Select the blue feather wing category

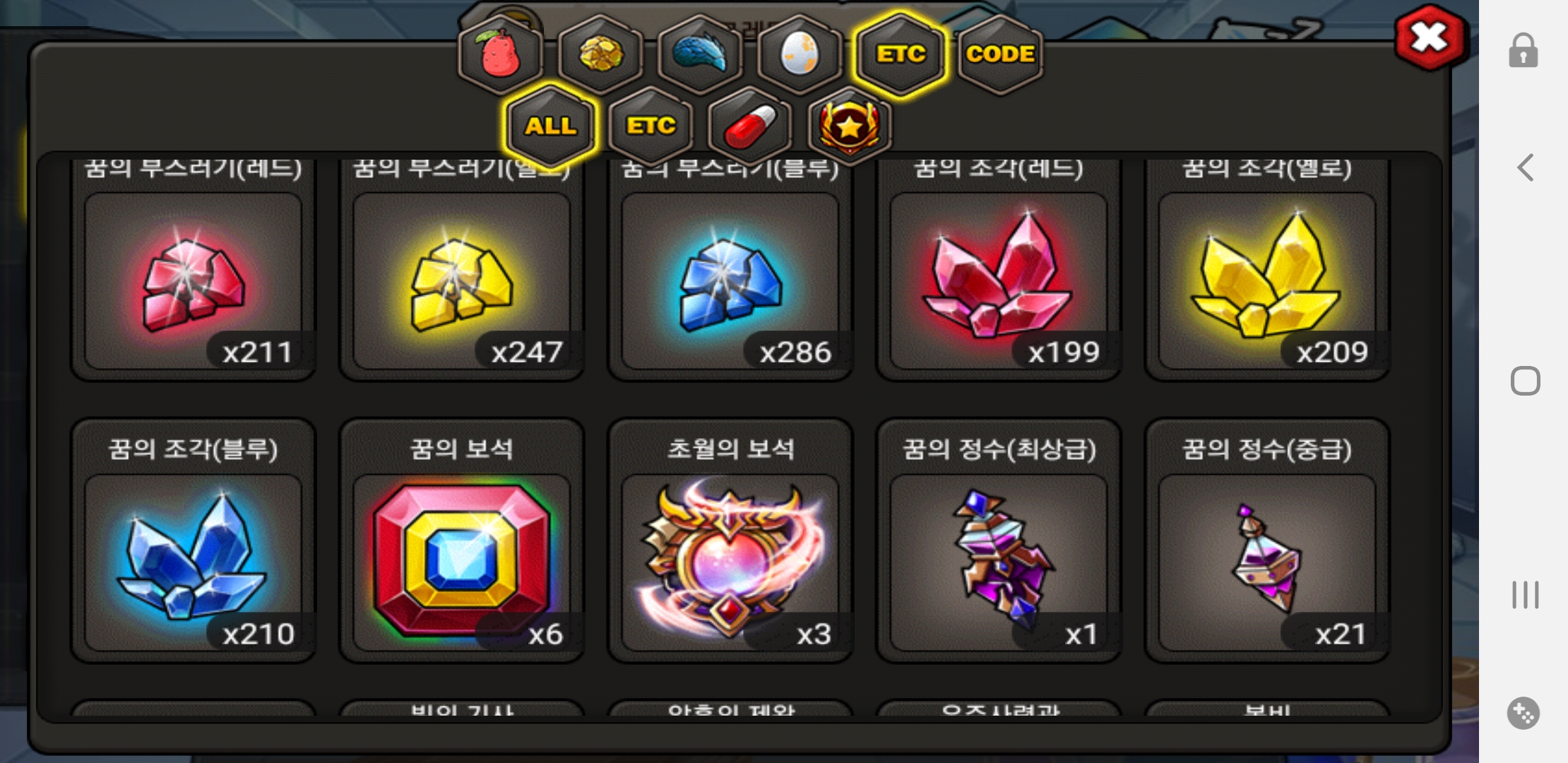coord(700,54)
